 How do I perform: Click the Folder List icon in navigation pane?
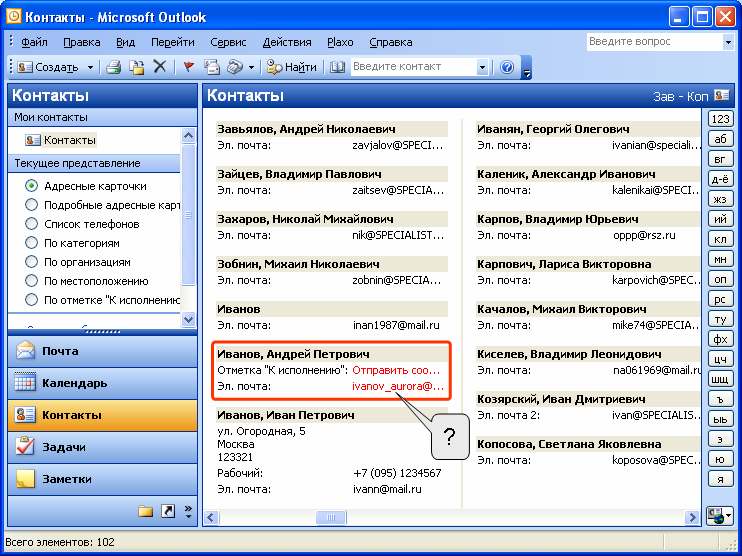145,511
